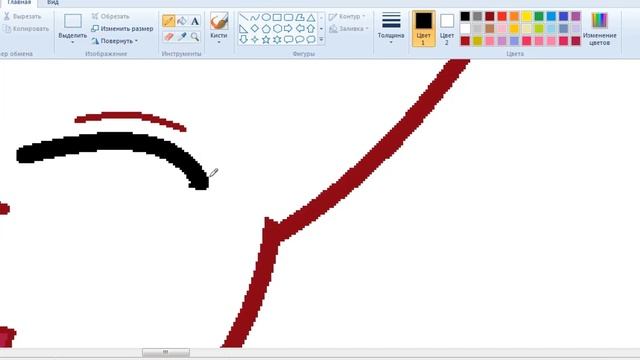Click the horizontal scrollbar thumb
The image size is (640, 360).
(x=166, y=352)
